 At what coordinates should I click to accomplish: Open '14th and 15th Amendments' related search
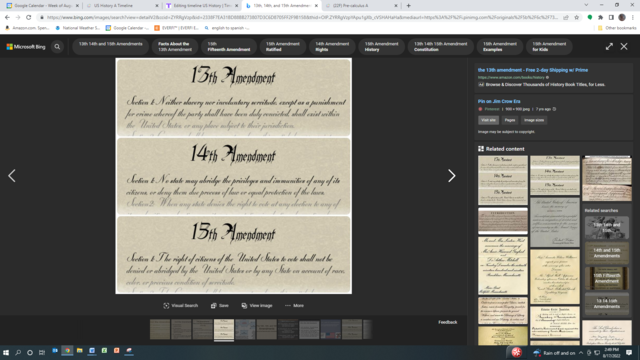(x=607, y=253)
